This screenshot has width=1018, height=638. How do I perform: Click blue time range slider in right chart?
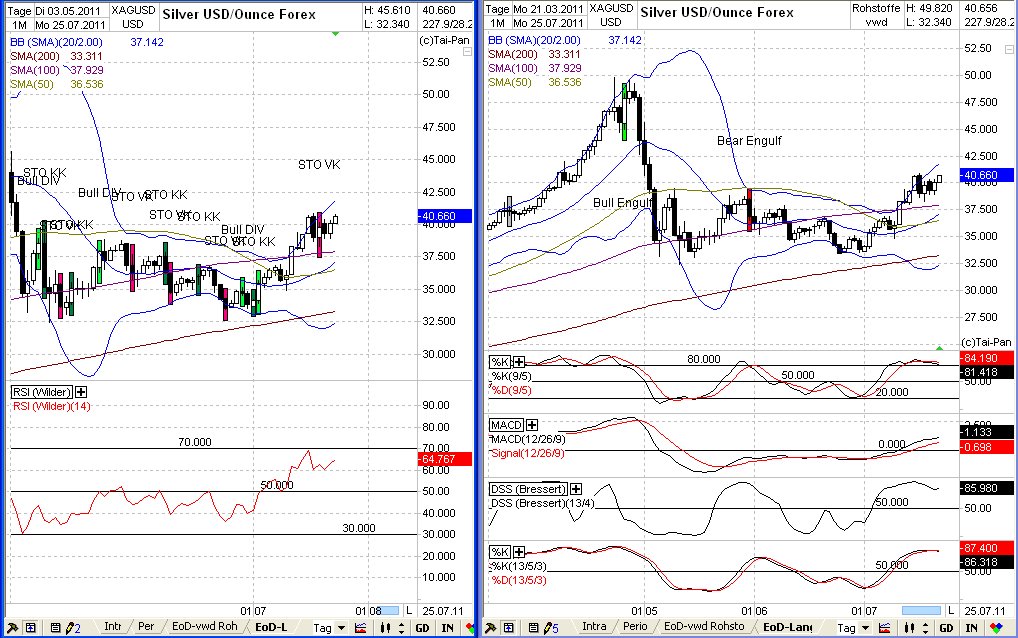pos(921,611)
